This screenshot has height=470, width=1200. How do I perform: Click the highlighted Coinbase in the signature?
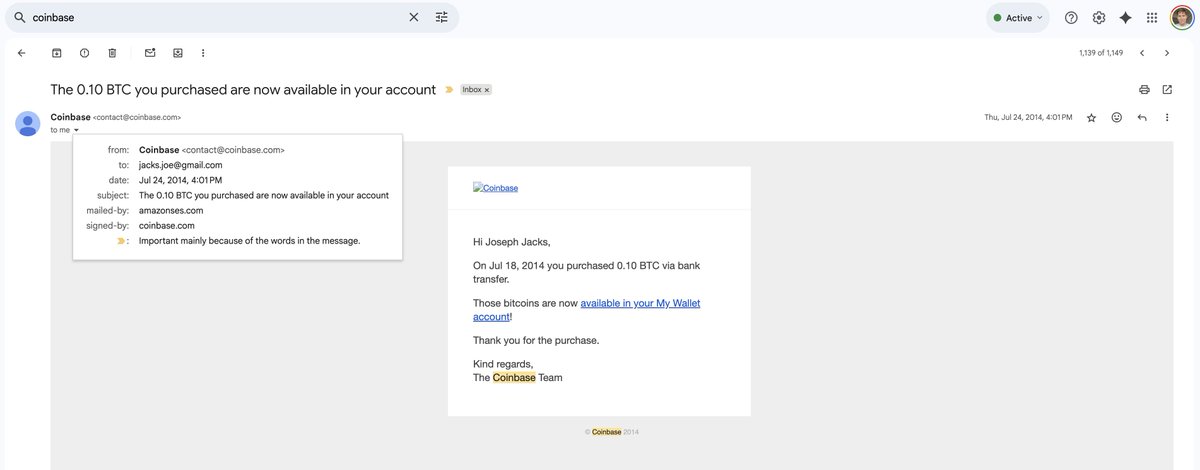(x=514, y=377)
